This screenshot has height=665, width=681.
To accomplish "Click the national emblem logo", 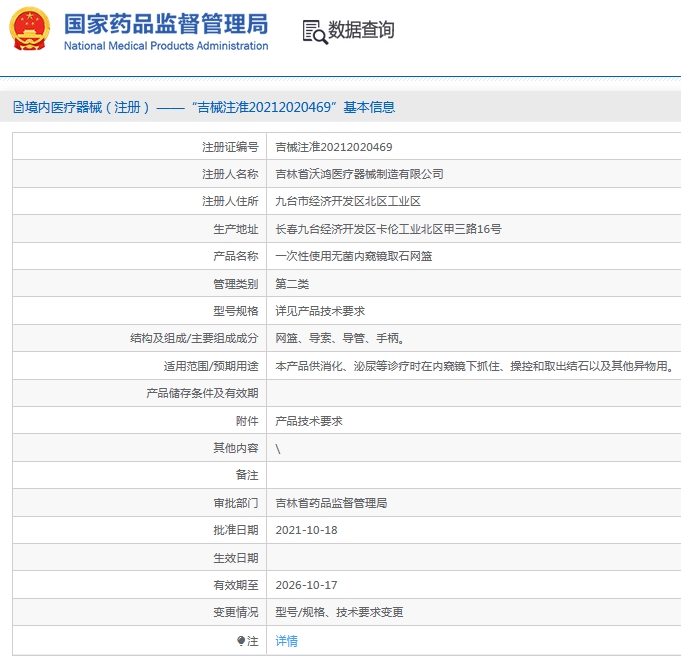I will pos(30,29).
